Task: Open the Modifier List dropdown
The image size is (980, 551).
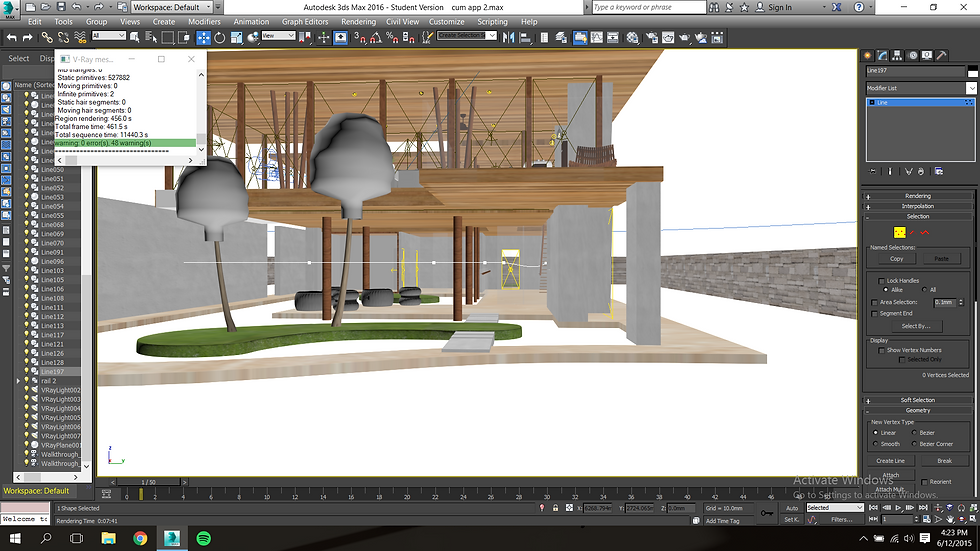Action: tap(921, 88)
